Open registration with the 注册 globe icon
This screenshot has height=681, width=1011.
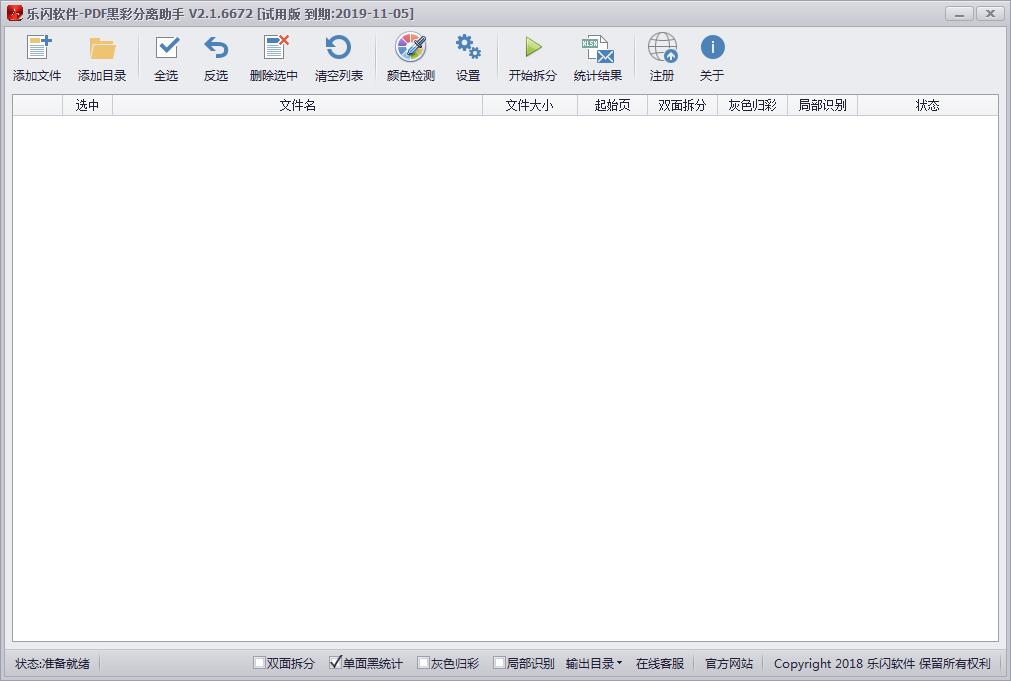click(x=661, y=56)
